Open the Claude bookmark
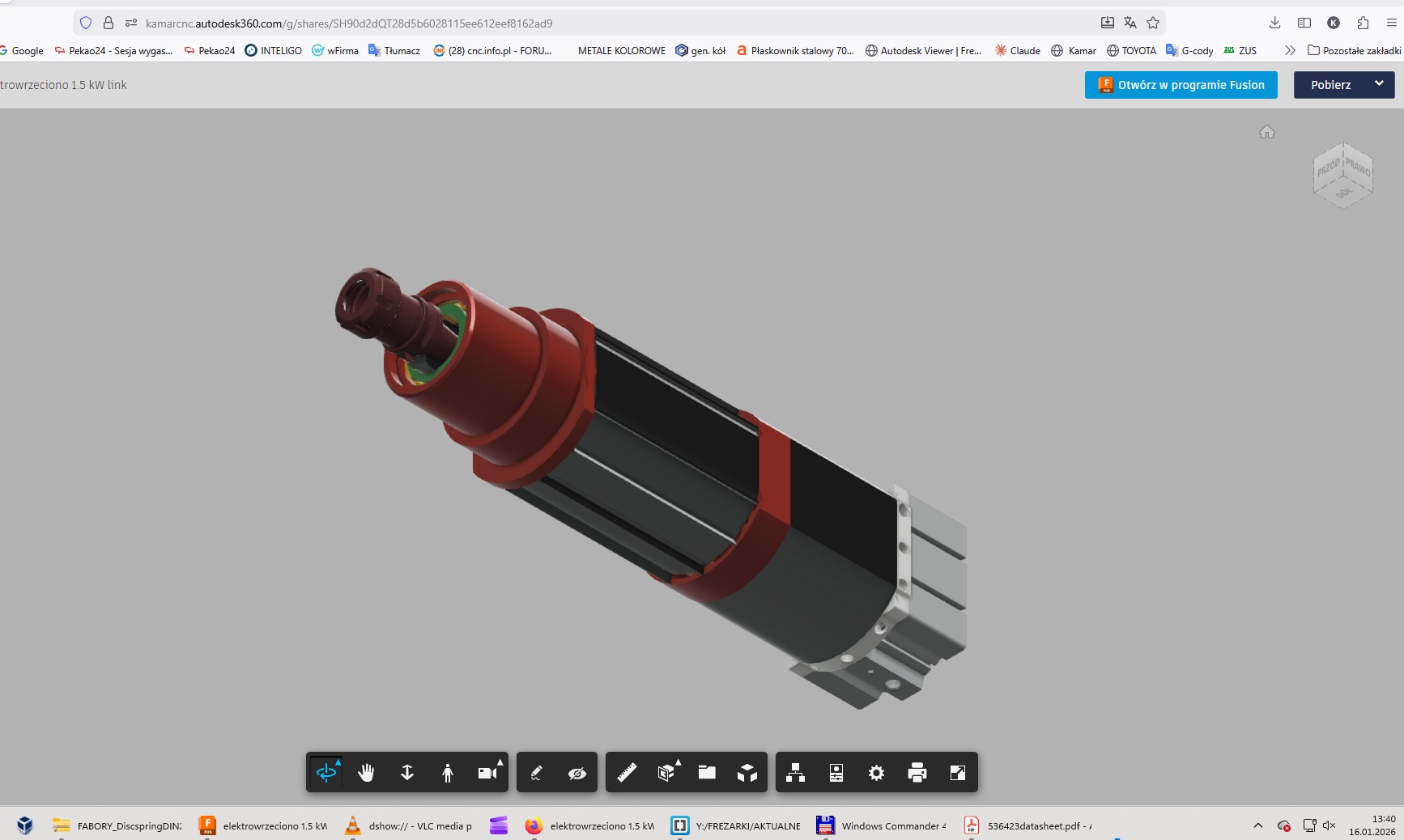 (x=1017, y=50)
